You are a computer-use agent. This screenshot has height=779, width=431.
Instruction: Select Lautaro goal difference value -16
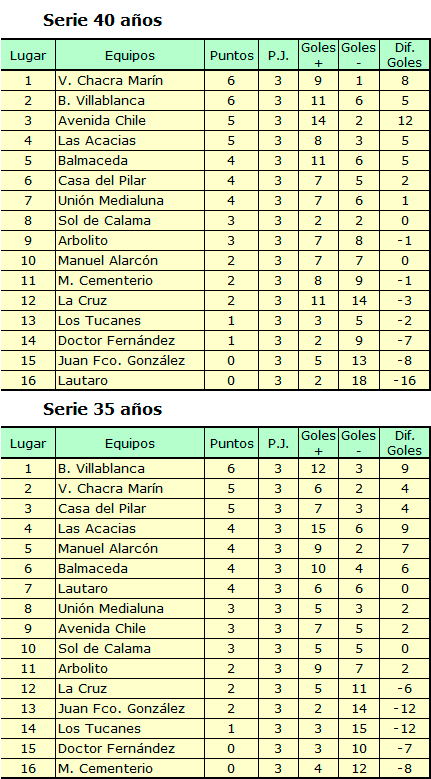pos(405,381)
